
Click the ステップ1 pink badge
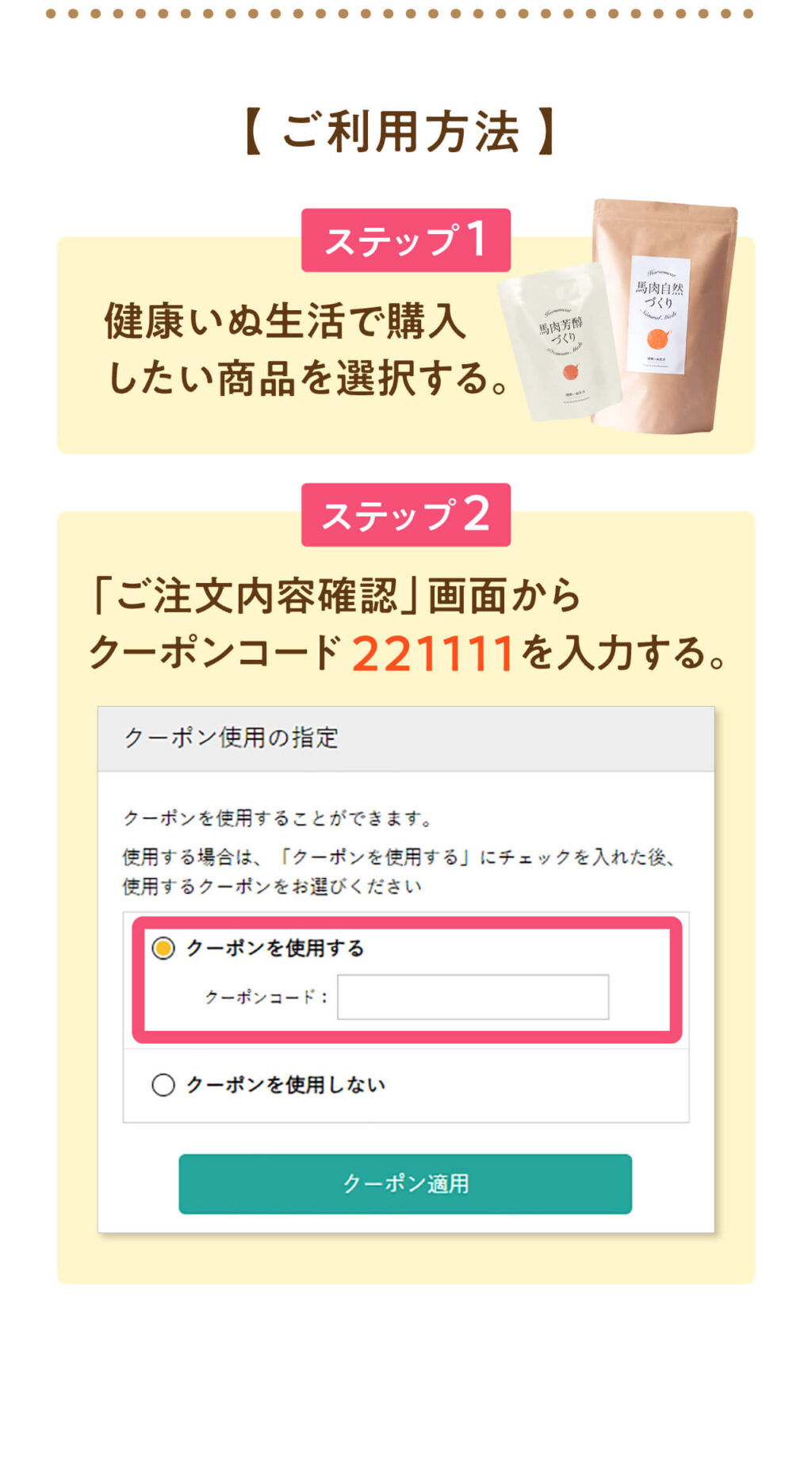tap(406, 240)
